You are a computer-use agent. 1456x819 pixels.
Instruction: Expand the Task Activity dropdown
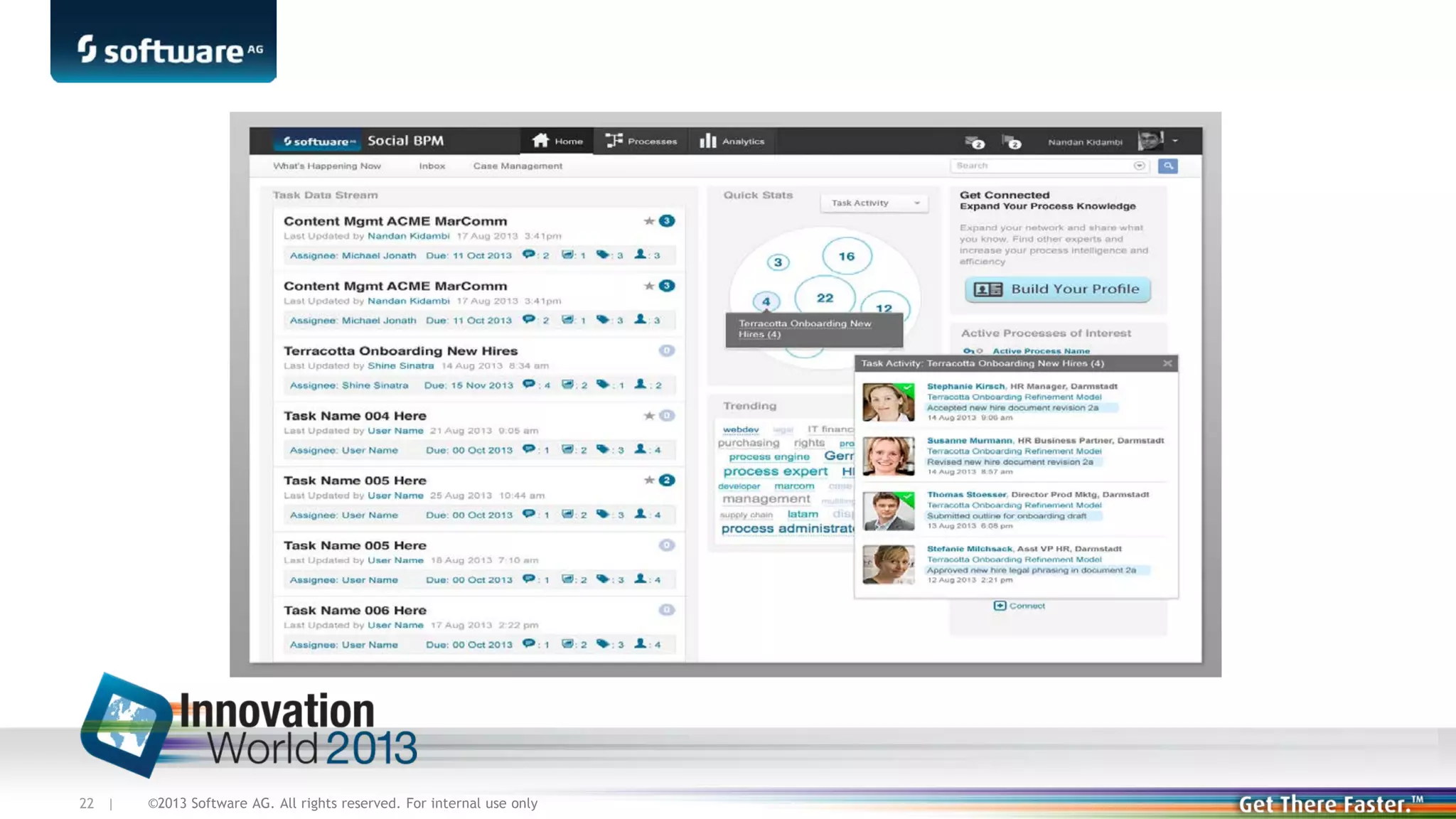pyautogui.click(x=916, y=203)
